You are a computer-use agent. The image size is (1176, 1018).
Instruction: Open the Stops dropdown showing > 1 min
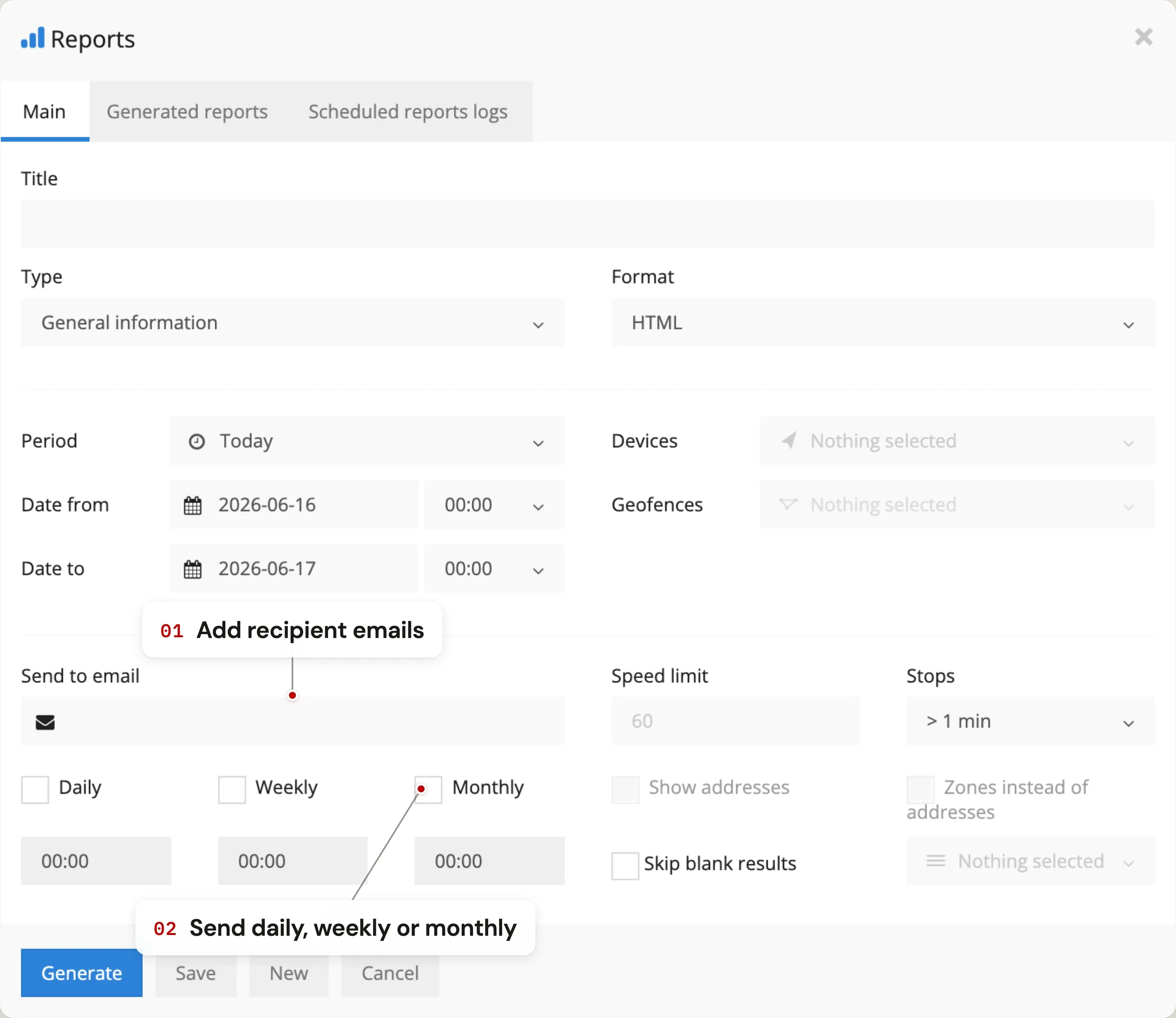[1031, 721]
